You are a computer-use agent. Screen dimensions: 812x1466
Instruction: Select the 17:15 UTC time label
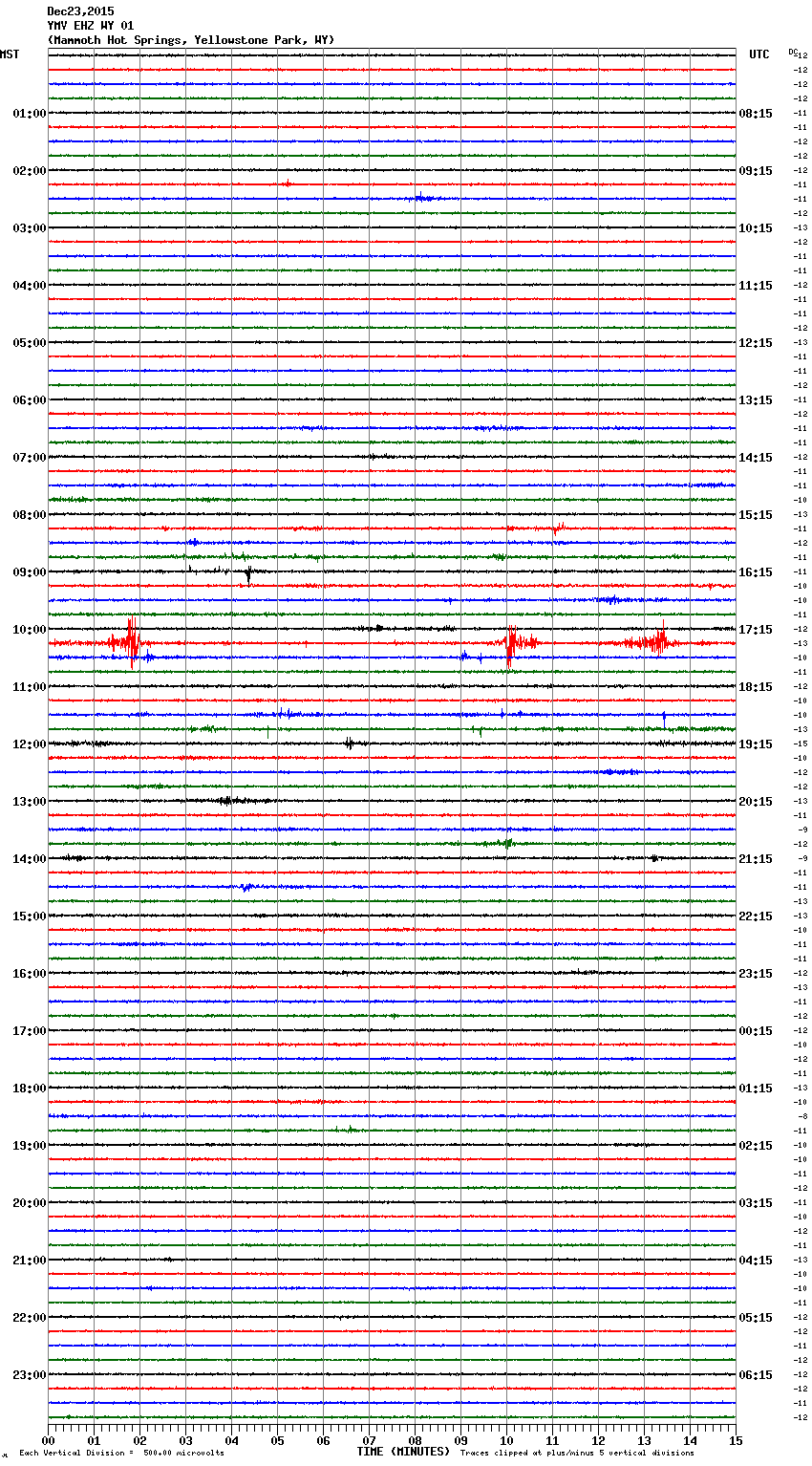[x=756, y=630]
